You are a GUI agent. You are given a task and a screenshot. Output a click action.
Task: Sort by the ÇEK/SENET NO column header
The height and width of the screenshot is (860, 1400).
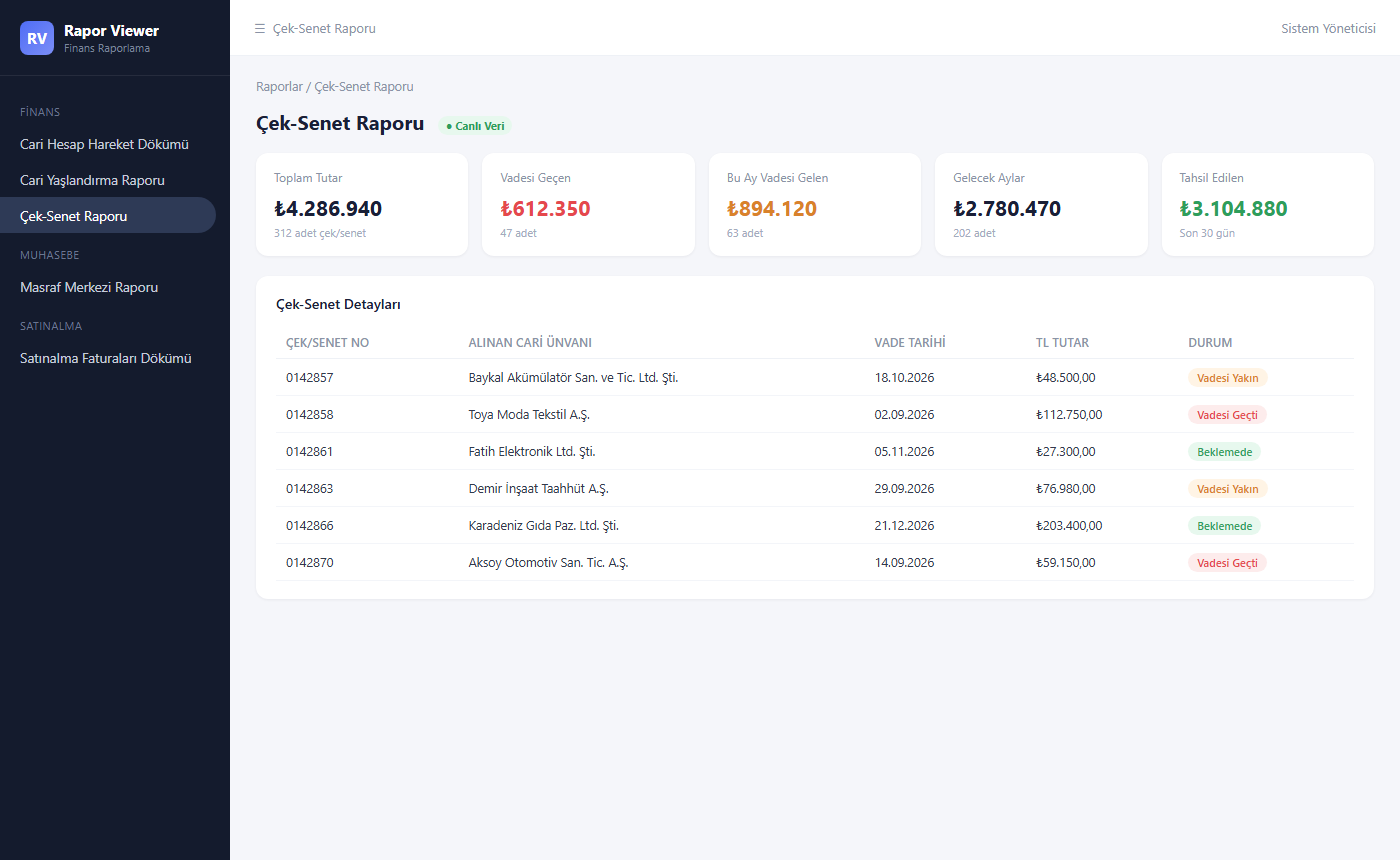pos(327,343)
